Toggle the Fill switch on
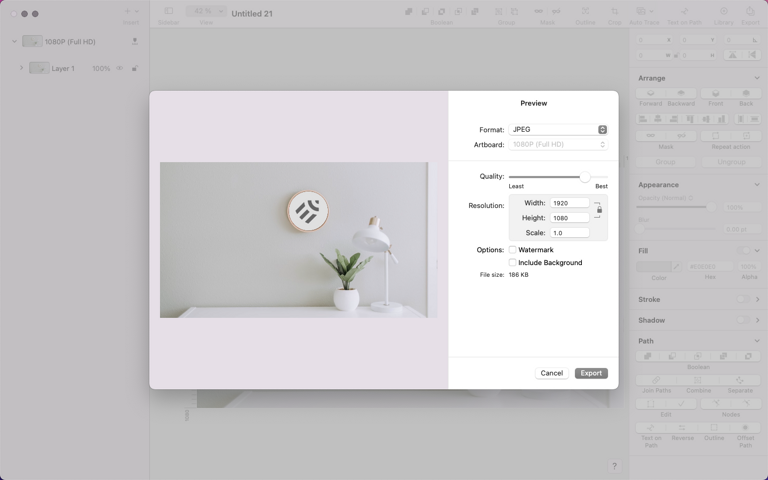 pos(744,251)
